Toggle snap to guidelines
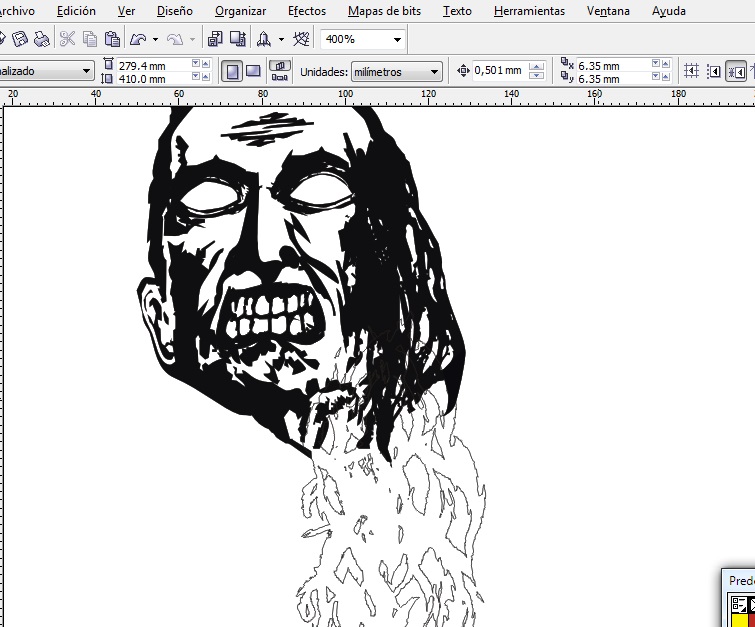 tap(714, 72)
